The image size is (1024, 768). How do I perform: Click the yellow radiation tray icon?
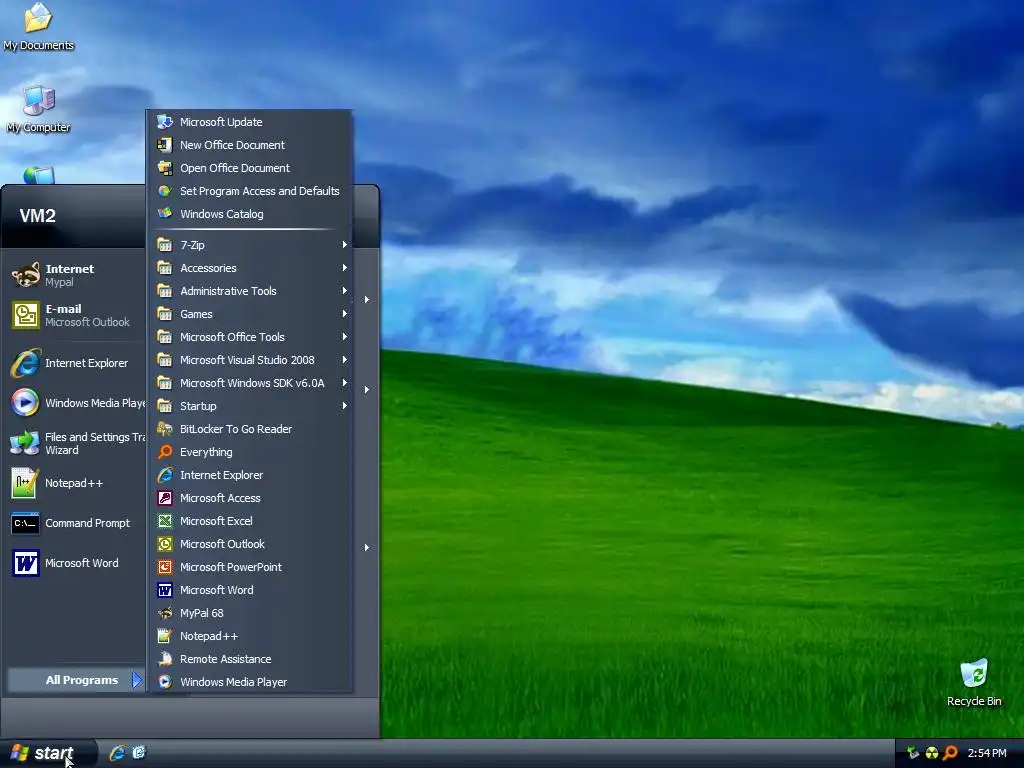[932, 754]
